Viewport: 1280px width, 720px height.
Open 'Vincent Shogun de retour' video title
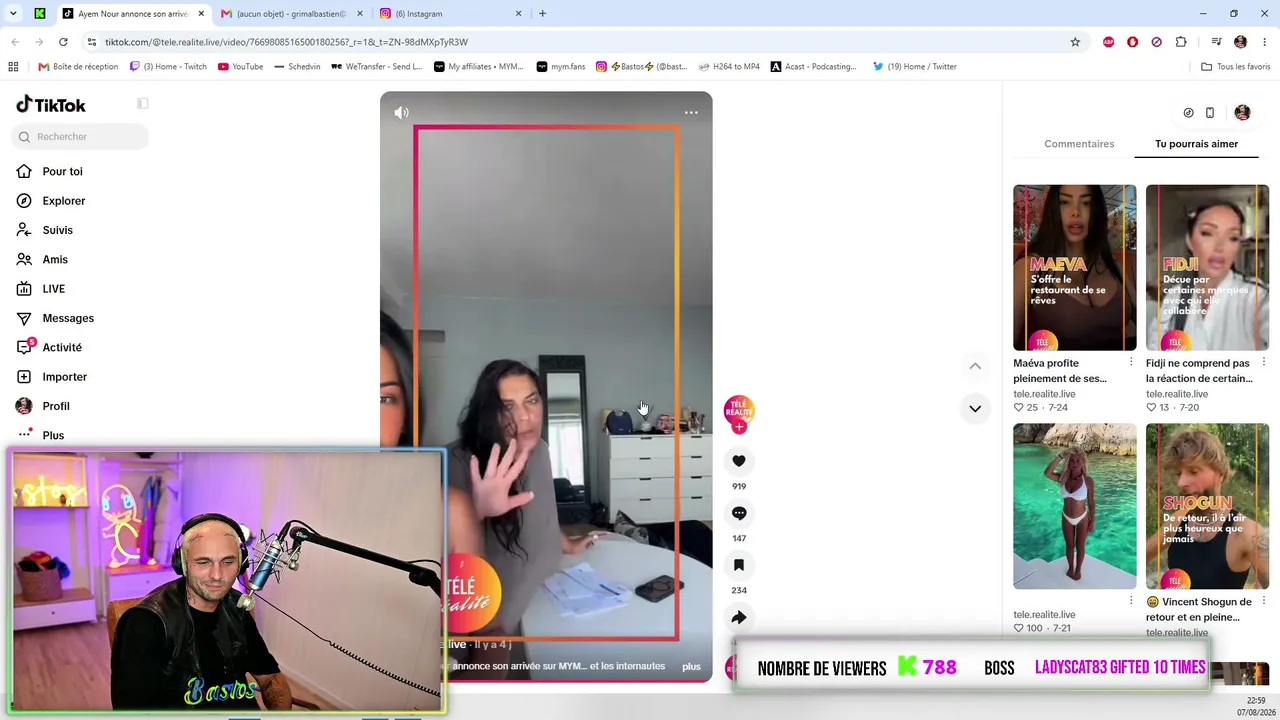point(1199,610)
